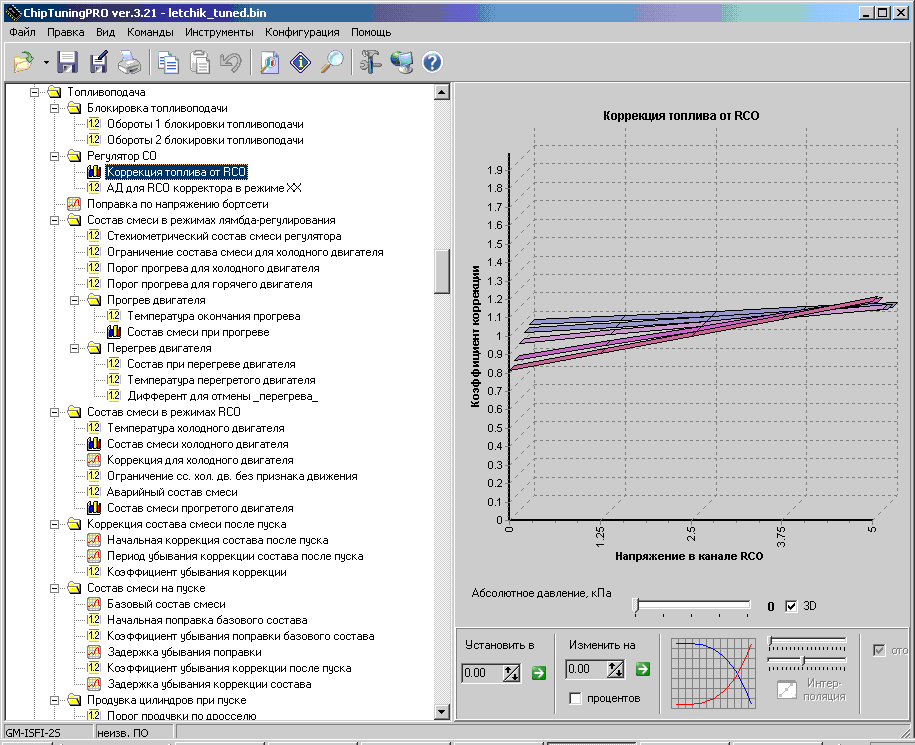Click the Copy toolbar icon
The height and width of the screenshot is (745, 915).
[x=168, y=63]
